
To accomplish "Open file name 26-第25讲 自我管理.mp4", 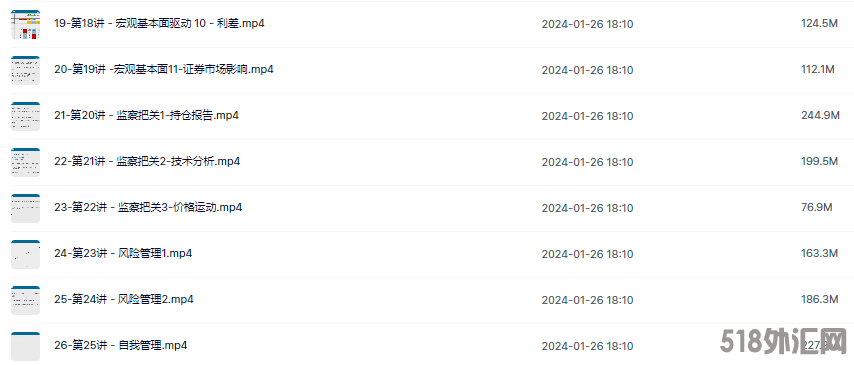I will point(121,345).
